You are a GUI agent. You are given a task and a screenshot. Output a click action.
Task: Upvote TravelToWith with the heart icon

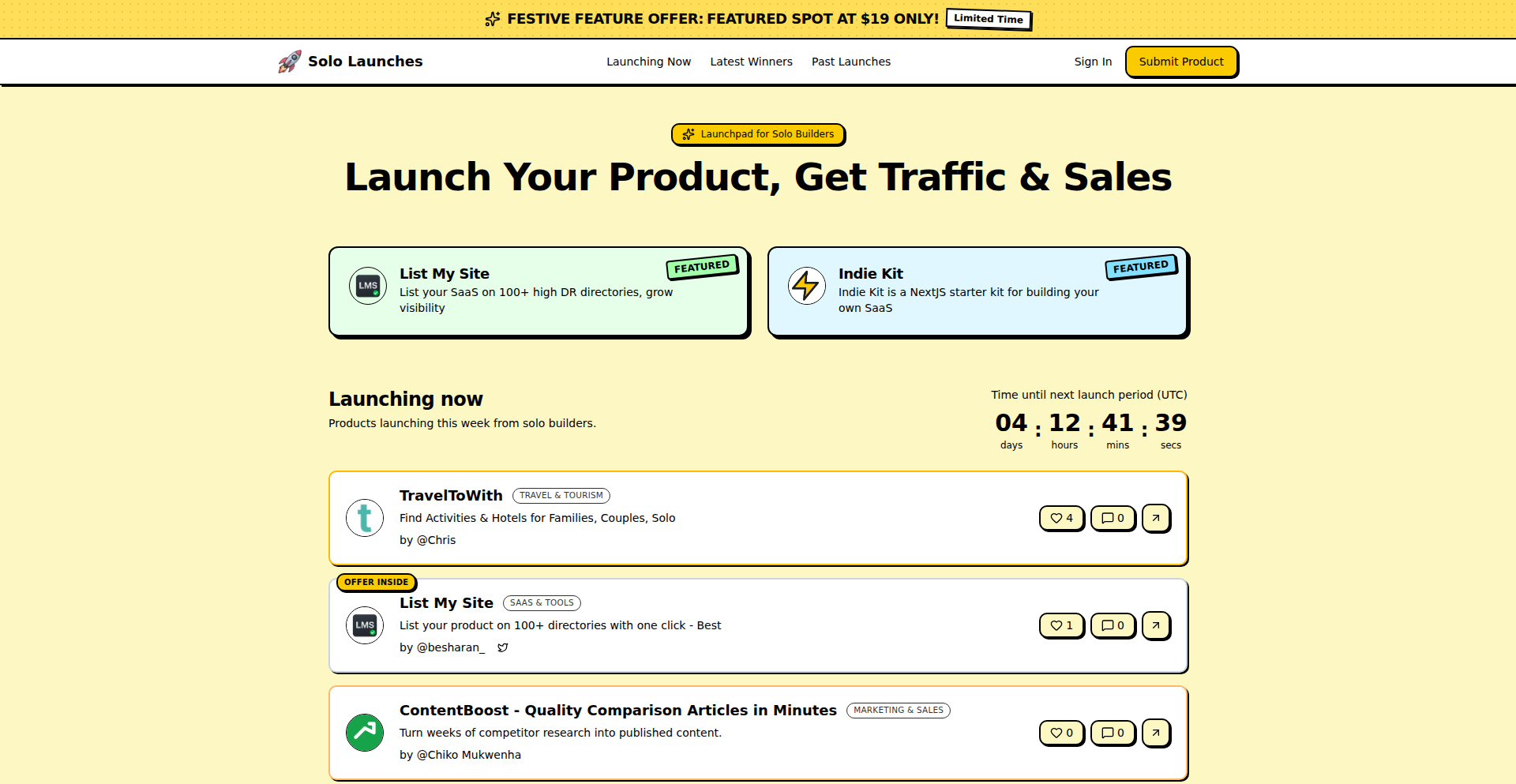point(1061,518)
